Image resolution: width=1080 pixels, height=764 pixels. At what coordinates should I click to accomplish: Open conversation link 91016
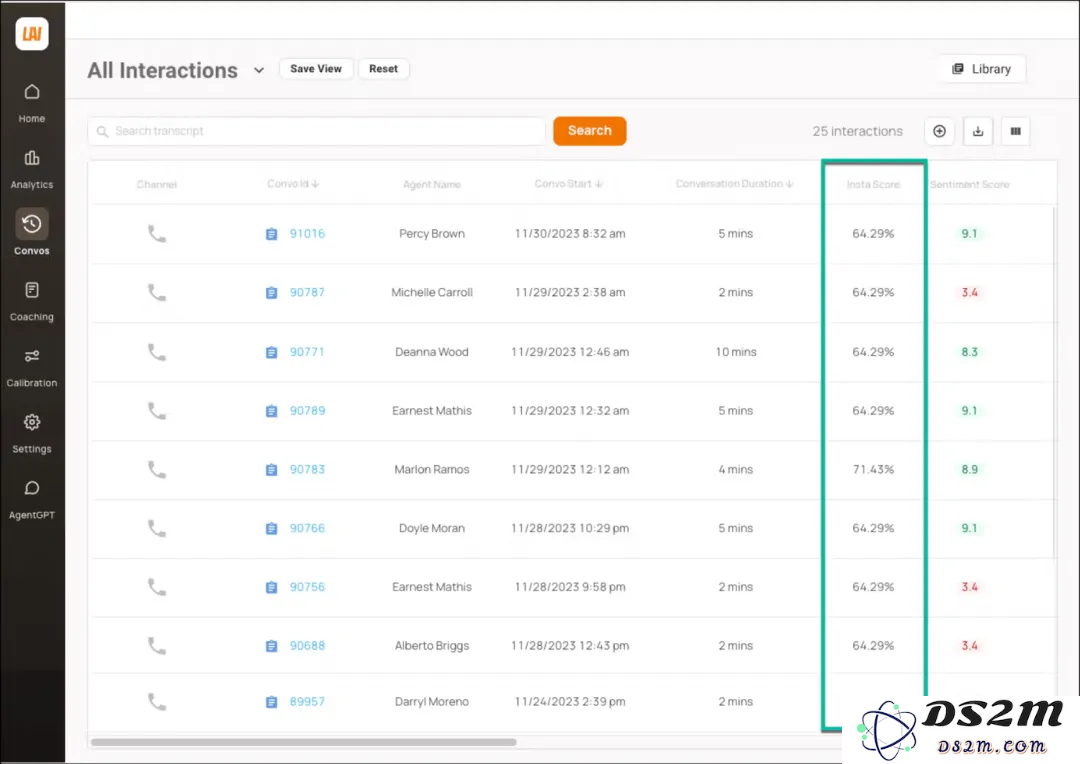[x=307, y=234]
